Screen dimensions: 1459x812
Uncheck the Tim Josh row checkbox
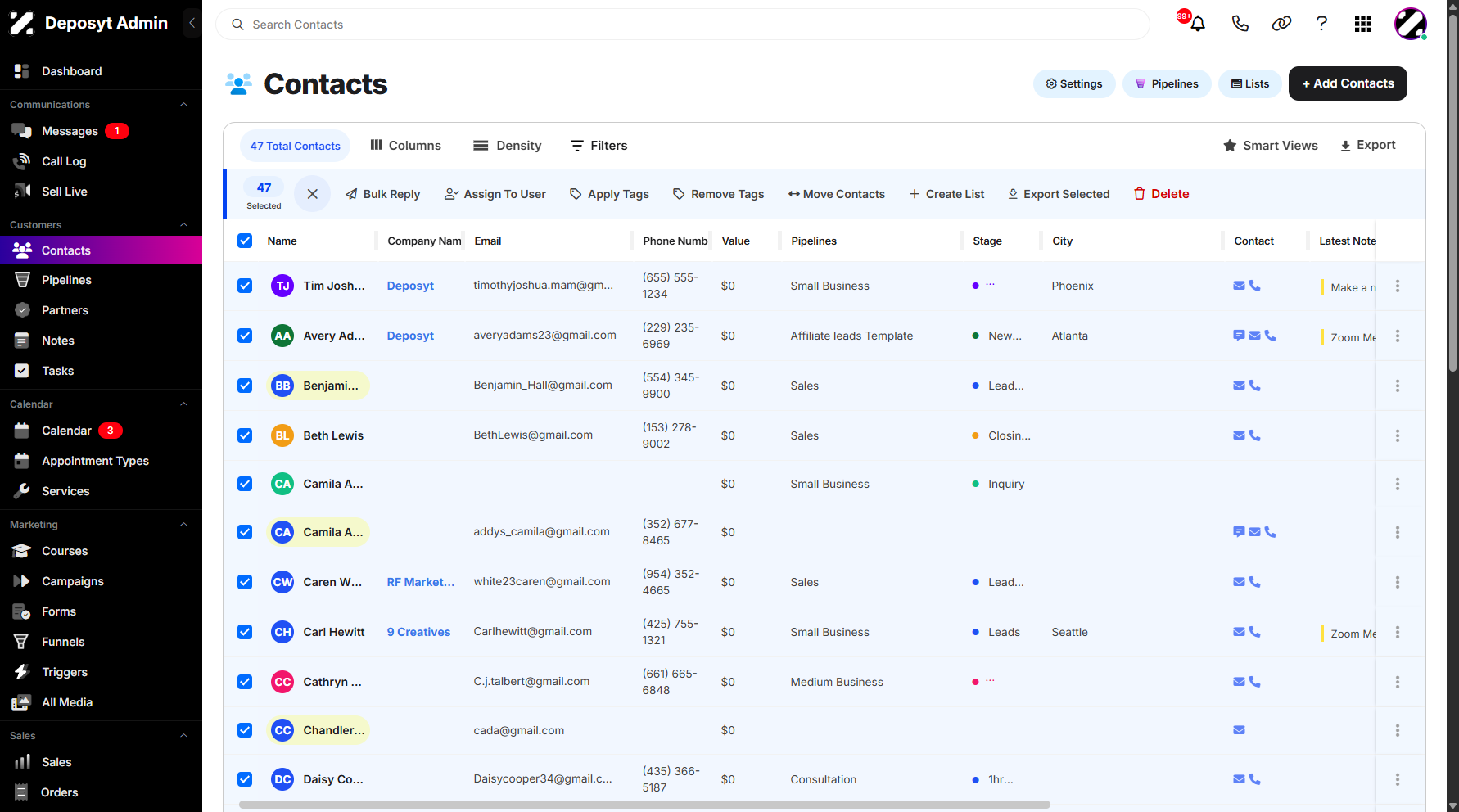(245, 286)
